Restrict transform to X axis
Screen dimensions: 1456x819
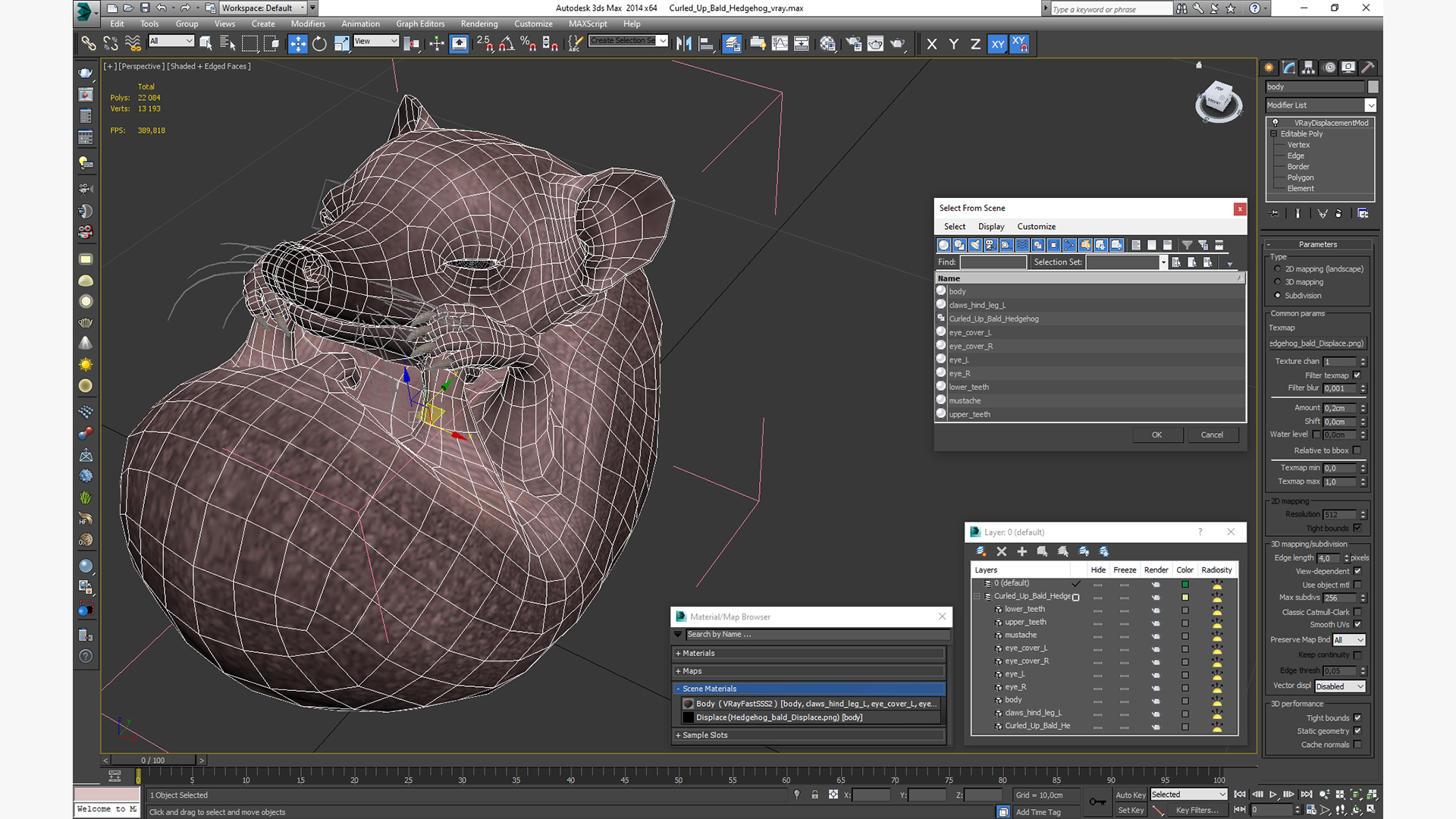click(x=932, y=44)
